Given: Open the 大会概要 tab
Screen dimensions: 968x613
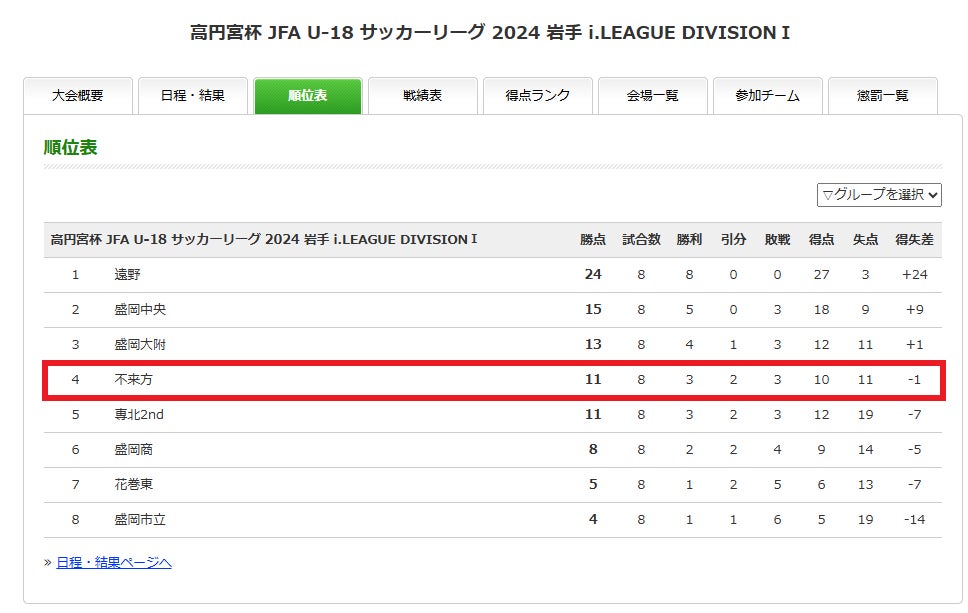Looking at the screenshot, I should [78, 96].
